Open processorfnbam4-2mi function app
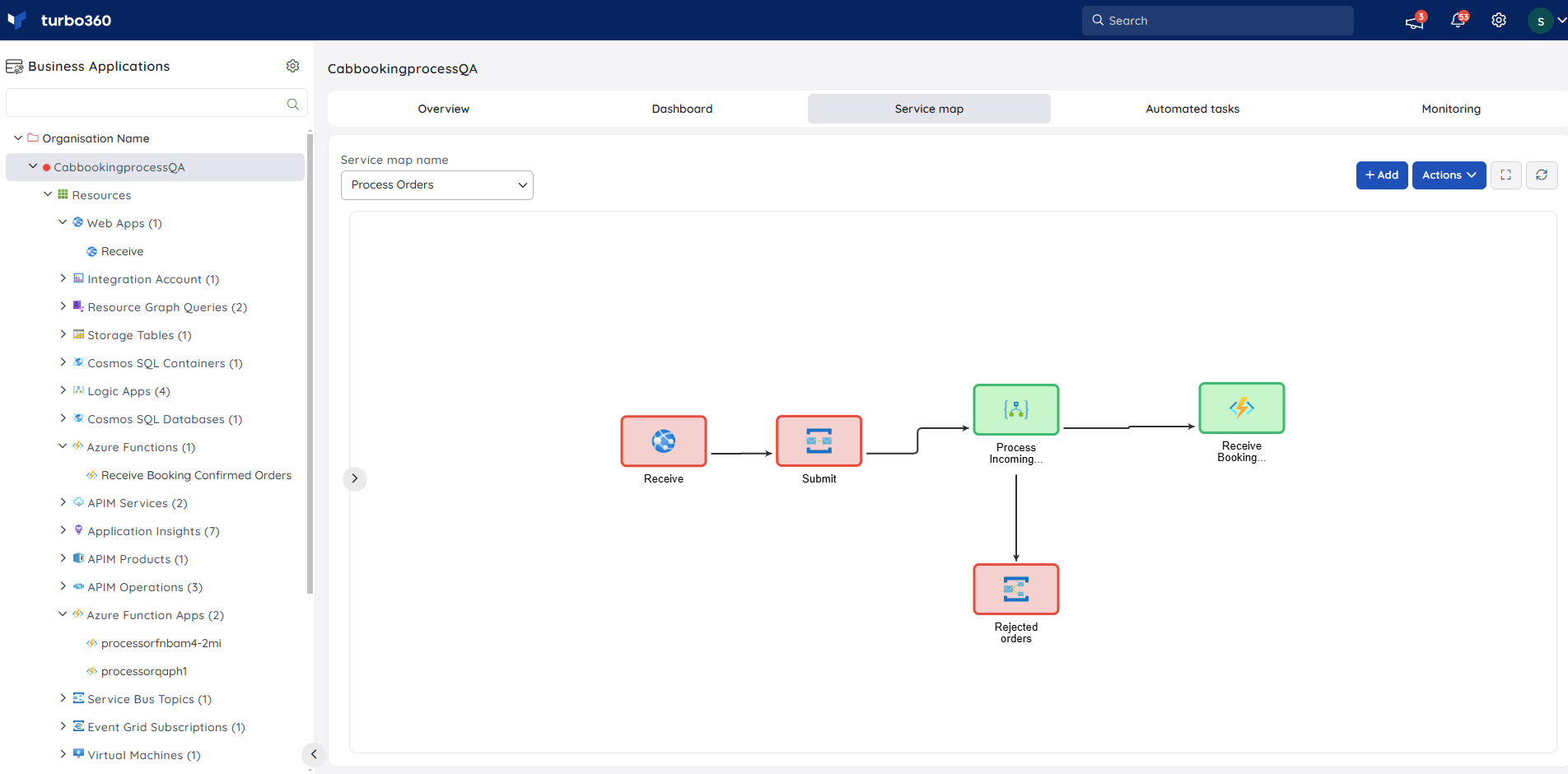Viewport: 1568px width, 774px height. [161, 643]
